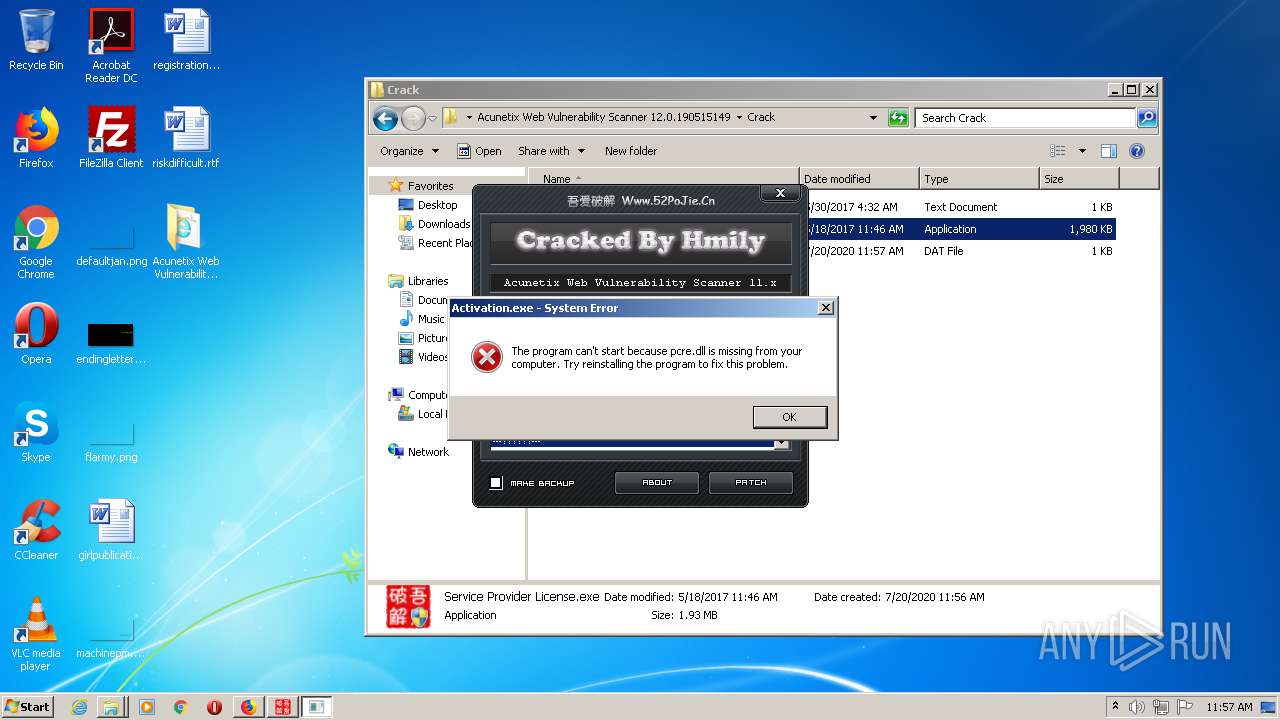Select the girlpublicati Word document on desktop
Screen dimensions: 1280x720
click(111, 530)
